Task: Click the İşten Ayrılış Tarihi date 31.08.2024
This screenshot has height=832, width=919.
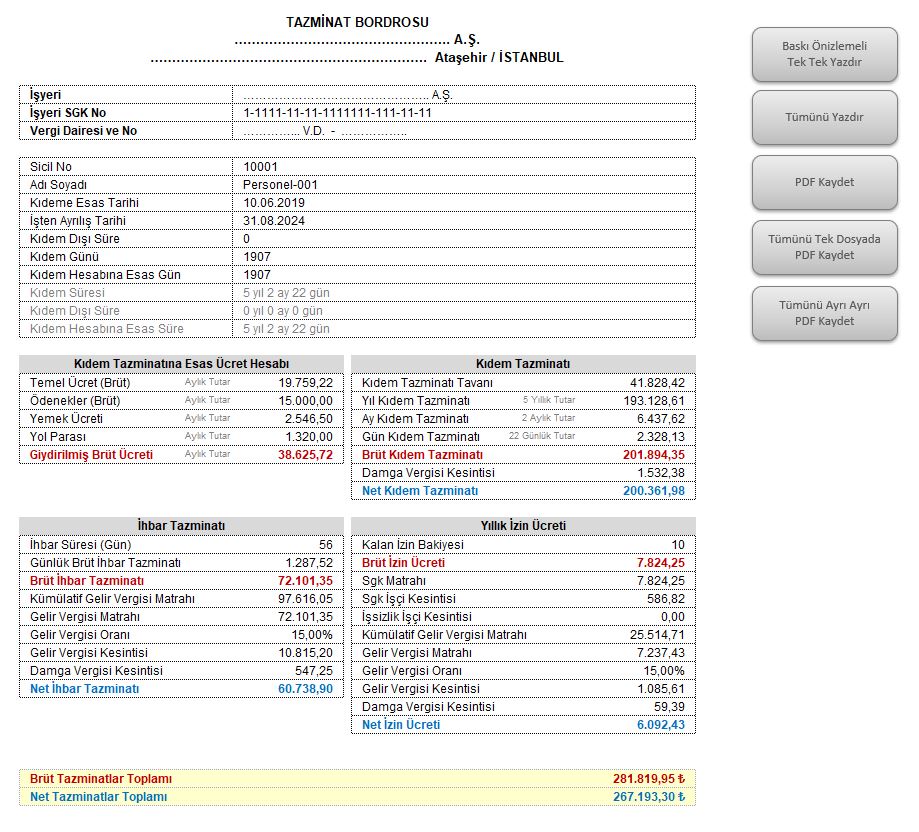Action: (x=274, y=221)
